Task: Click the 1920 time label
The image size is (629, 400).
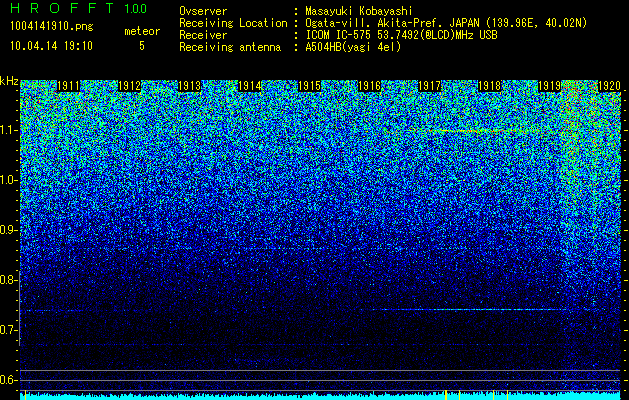Action: 610,86
